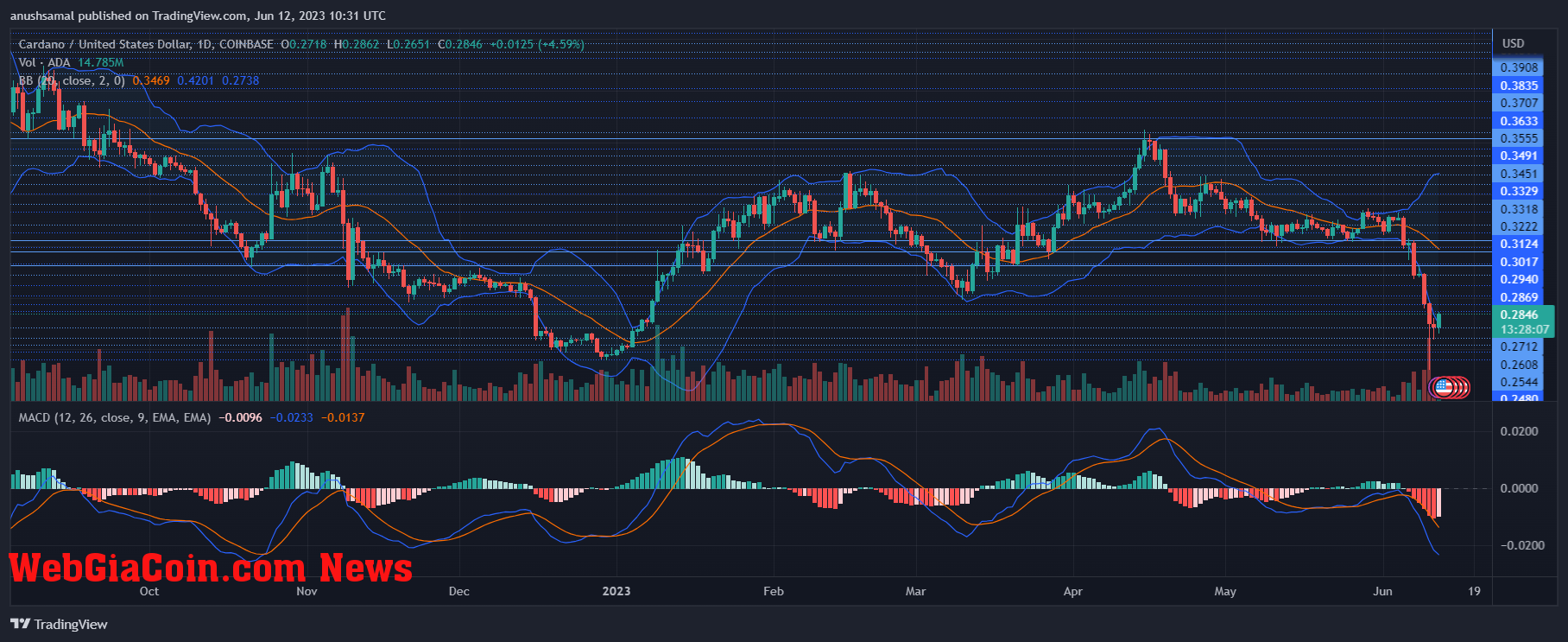
Task: Click the 0.2940 price level label
Action: (x=1519, y=279)
